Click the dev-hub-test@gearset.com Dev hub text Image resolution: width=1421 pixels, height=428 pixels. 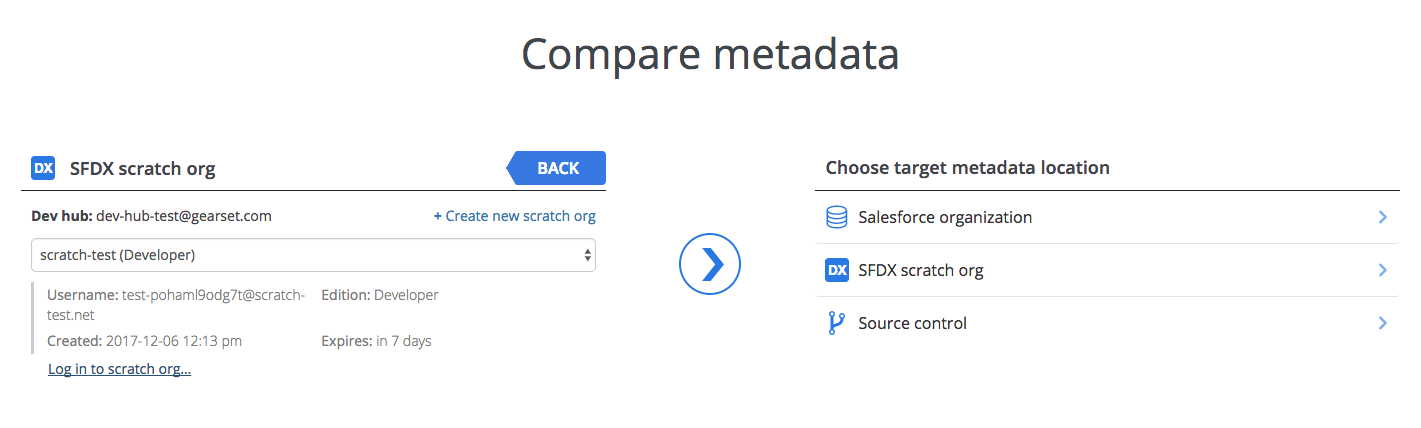click(183, 216)
